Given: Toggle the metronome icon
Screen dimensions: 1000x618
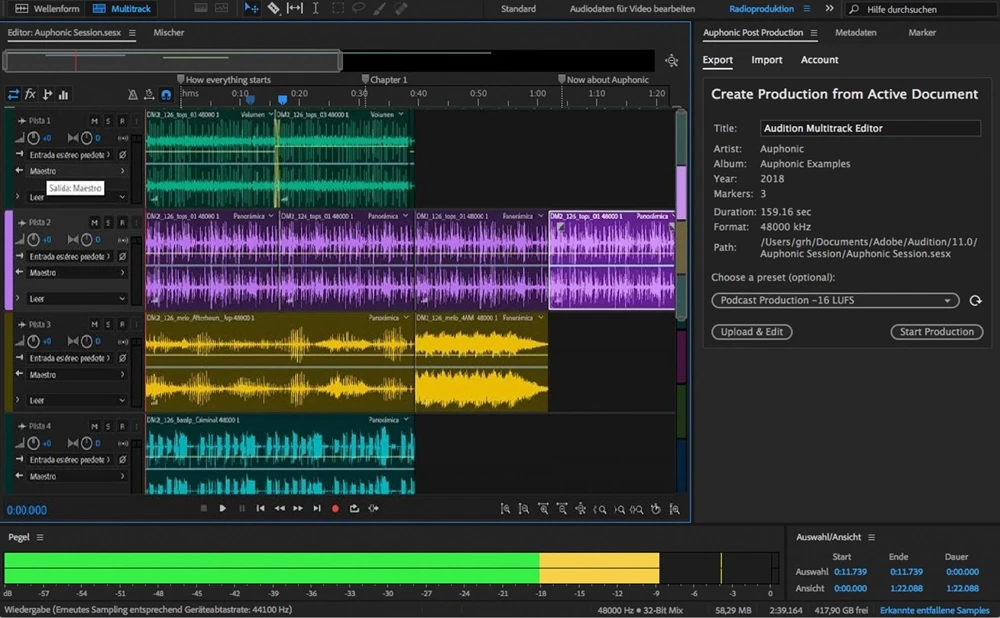Looking at the screenshot, I should (132, 95).
